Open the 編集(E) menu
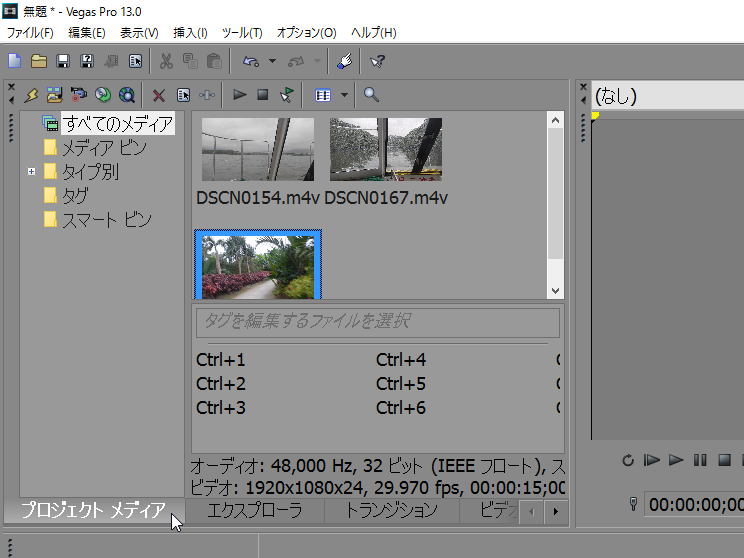Image resolution: width=744 pixels, height=558 pixels. (86, 33)
